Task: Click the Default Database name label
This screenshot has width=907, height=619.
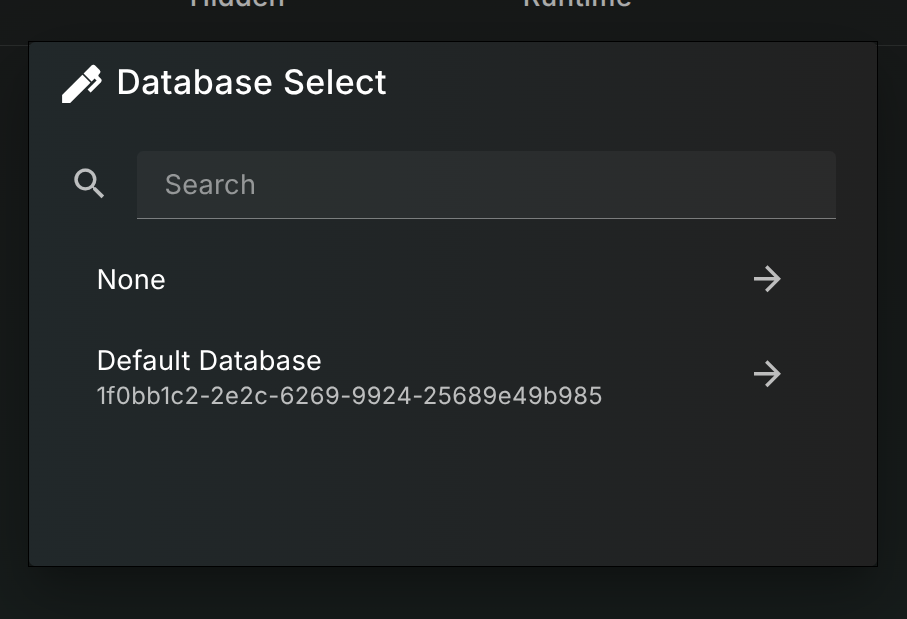Action: 209,360
